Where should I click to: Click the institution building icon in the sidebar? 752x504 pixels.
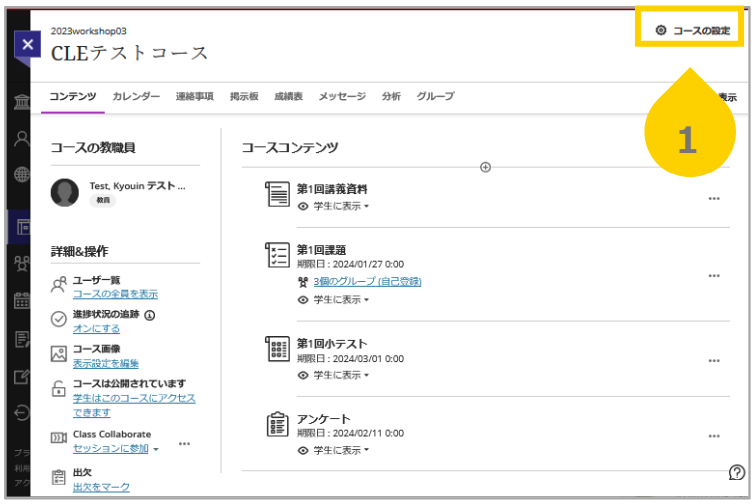[22, 102]
